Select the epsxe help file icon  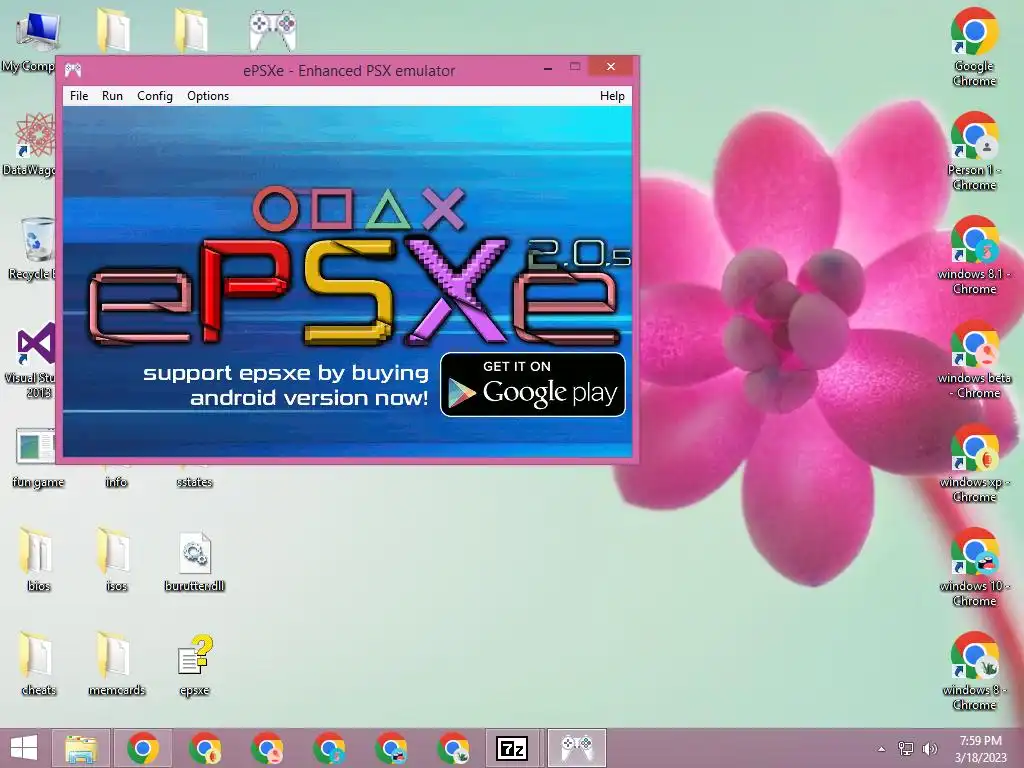point(195,665)
